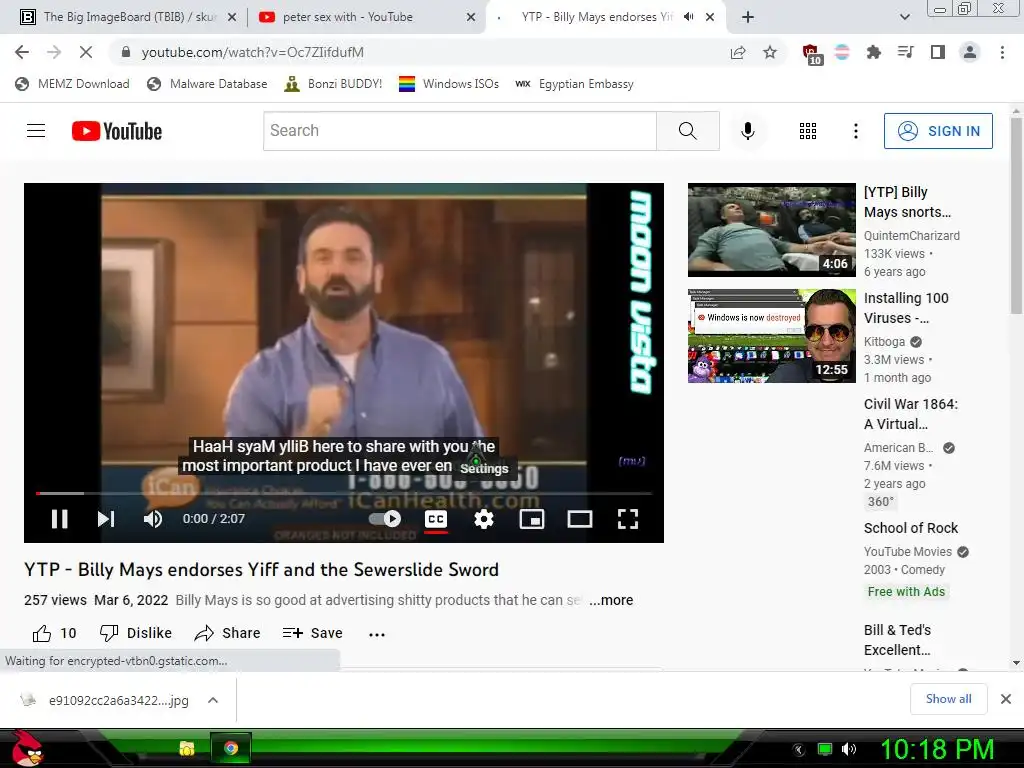
Task: Open Bill & Ted's Excellent link
Action: tap(897, 640)
